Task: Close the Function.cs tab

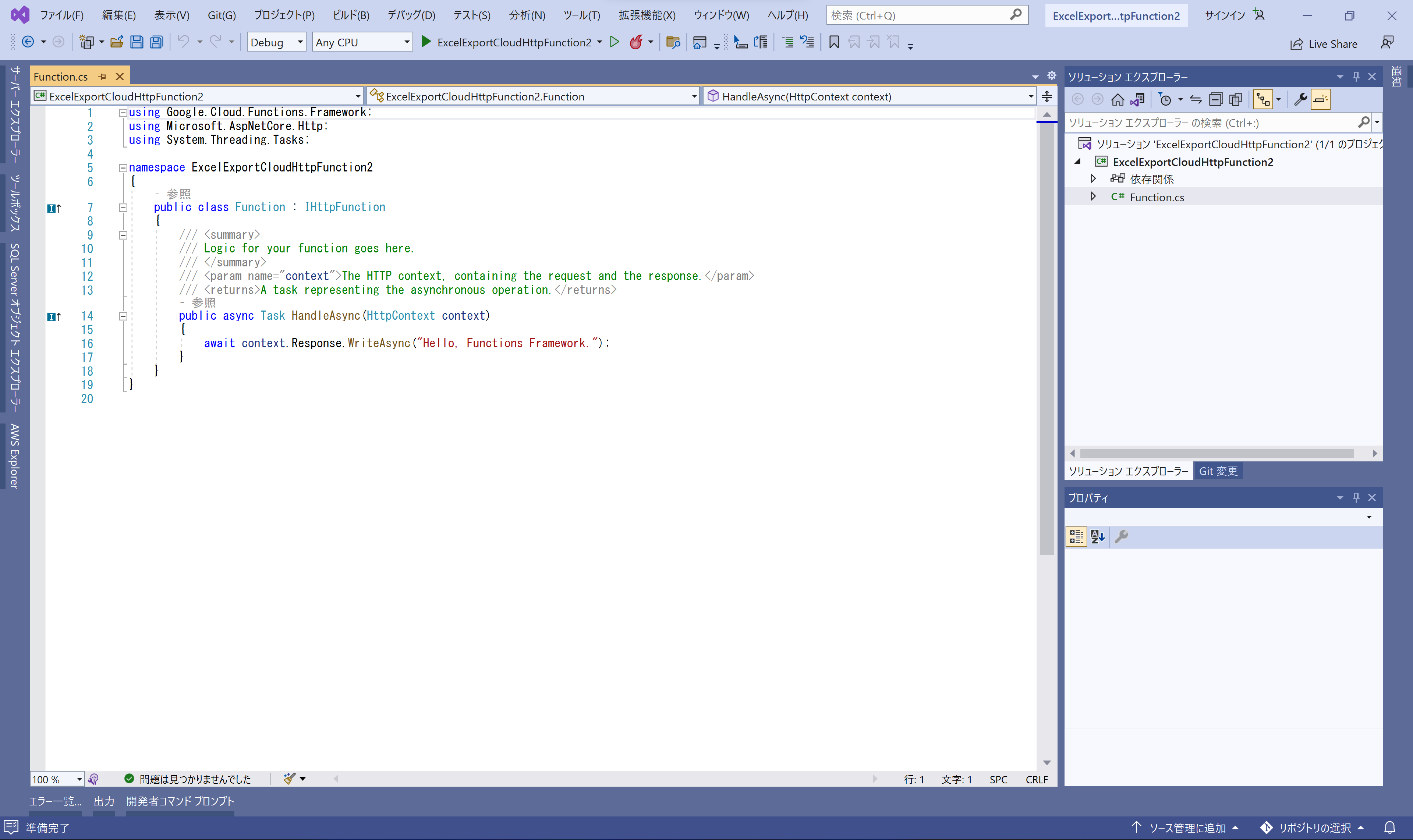Action: [x=120, y=77]
